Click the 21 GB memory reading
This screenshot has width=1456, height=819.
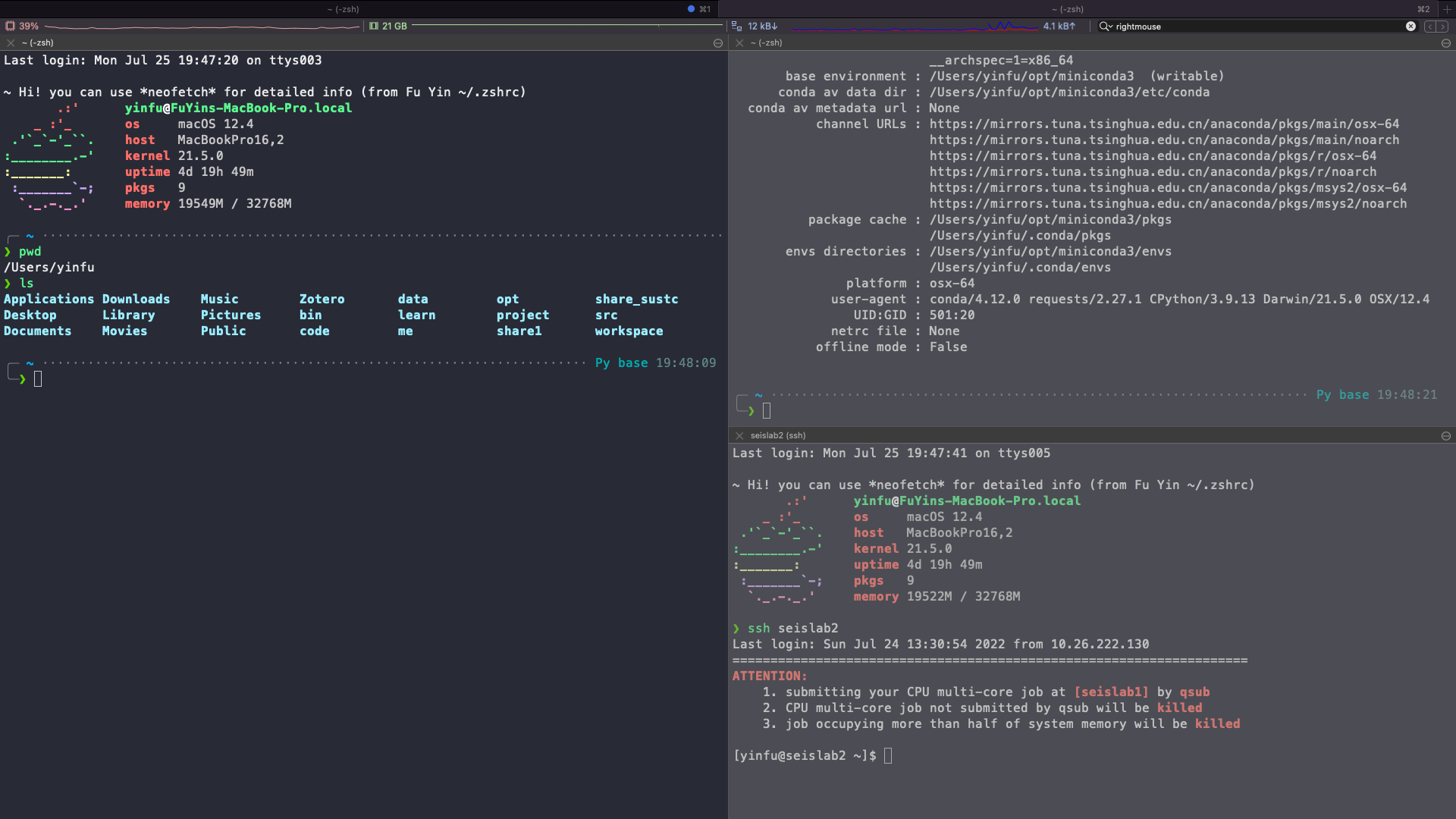pyautogui.click(x=394, y=26)
